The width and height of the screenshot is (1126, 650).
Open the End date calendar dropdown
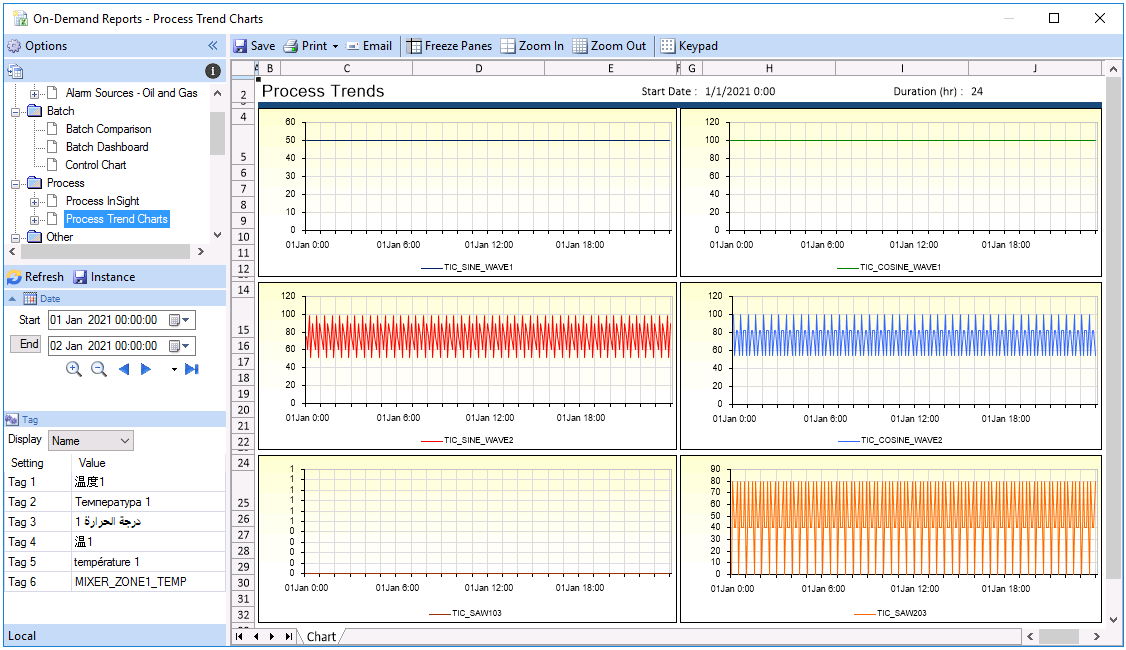coord(180,346)
